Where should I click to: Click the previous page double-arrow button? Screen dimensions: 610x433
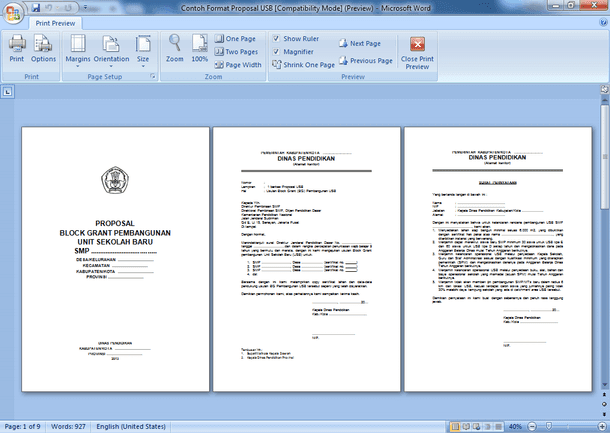(x=605, y=395)
